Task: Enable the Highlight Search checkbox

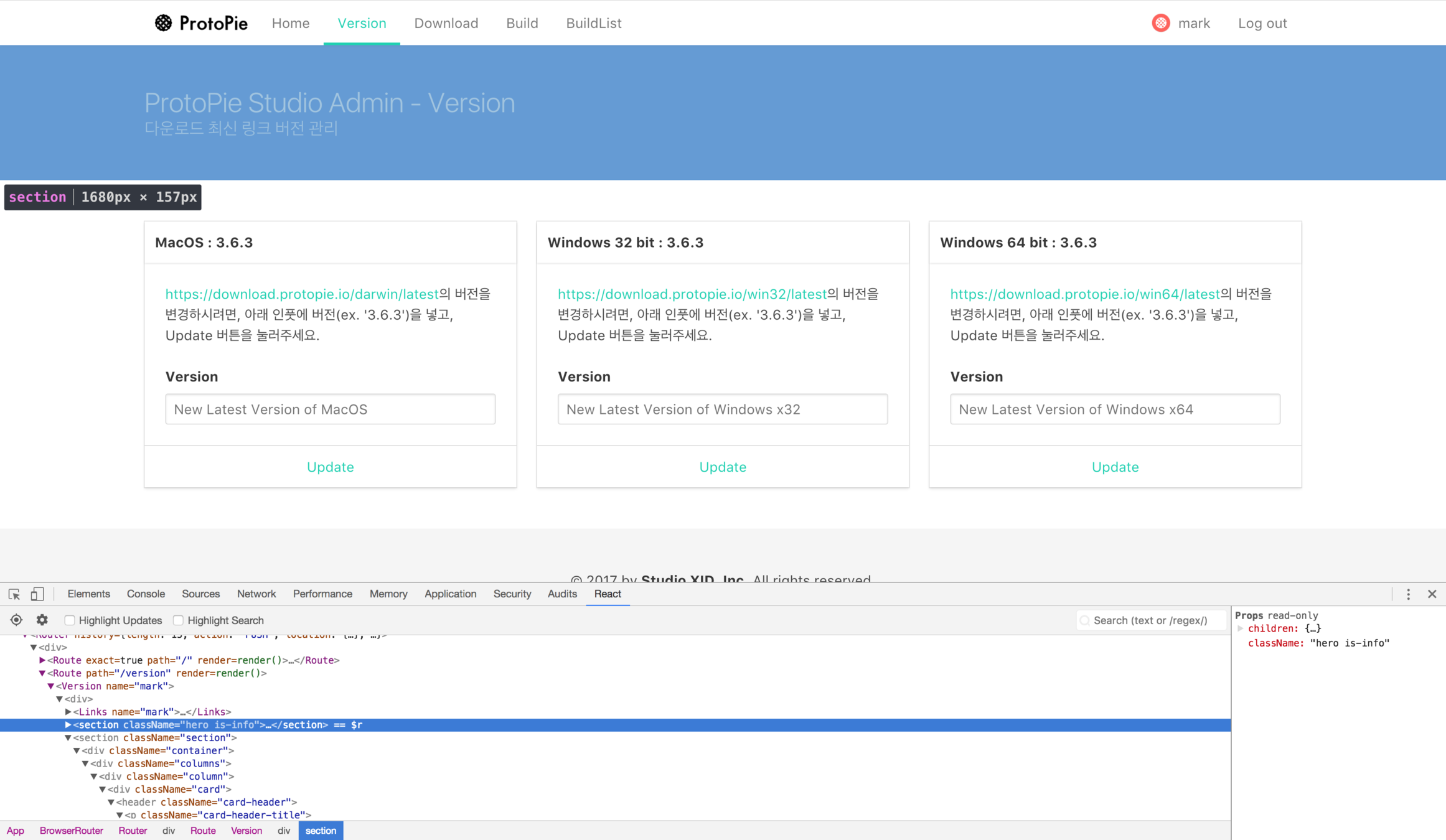Action: 179,620
